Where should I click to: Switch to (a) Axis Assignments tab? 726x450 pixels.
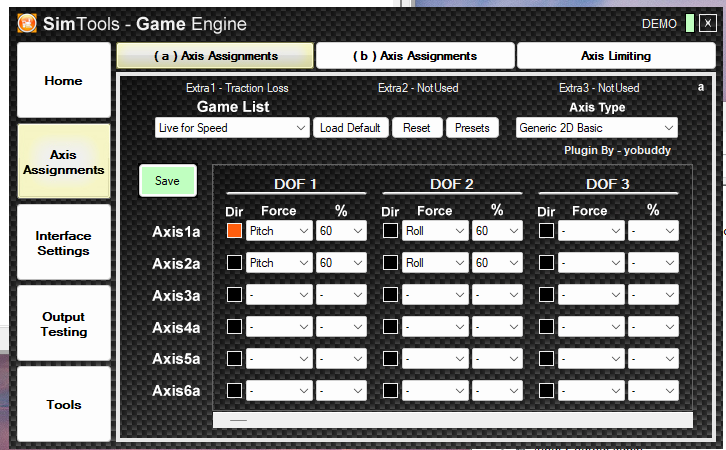215,56
